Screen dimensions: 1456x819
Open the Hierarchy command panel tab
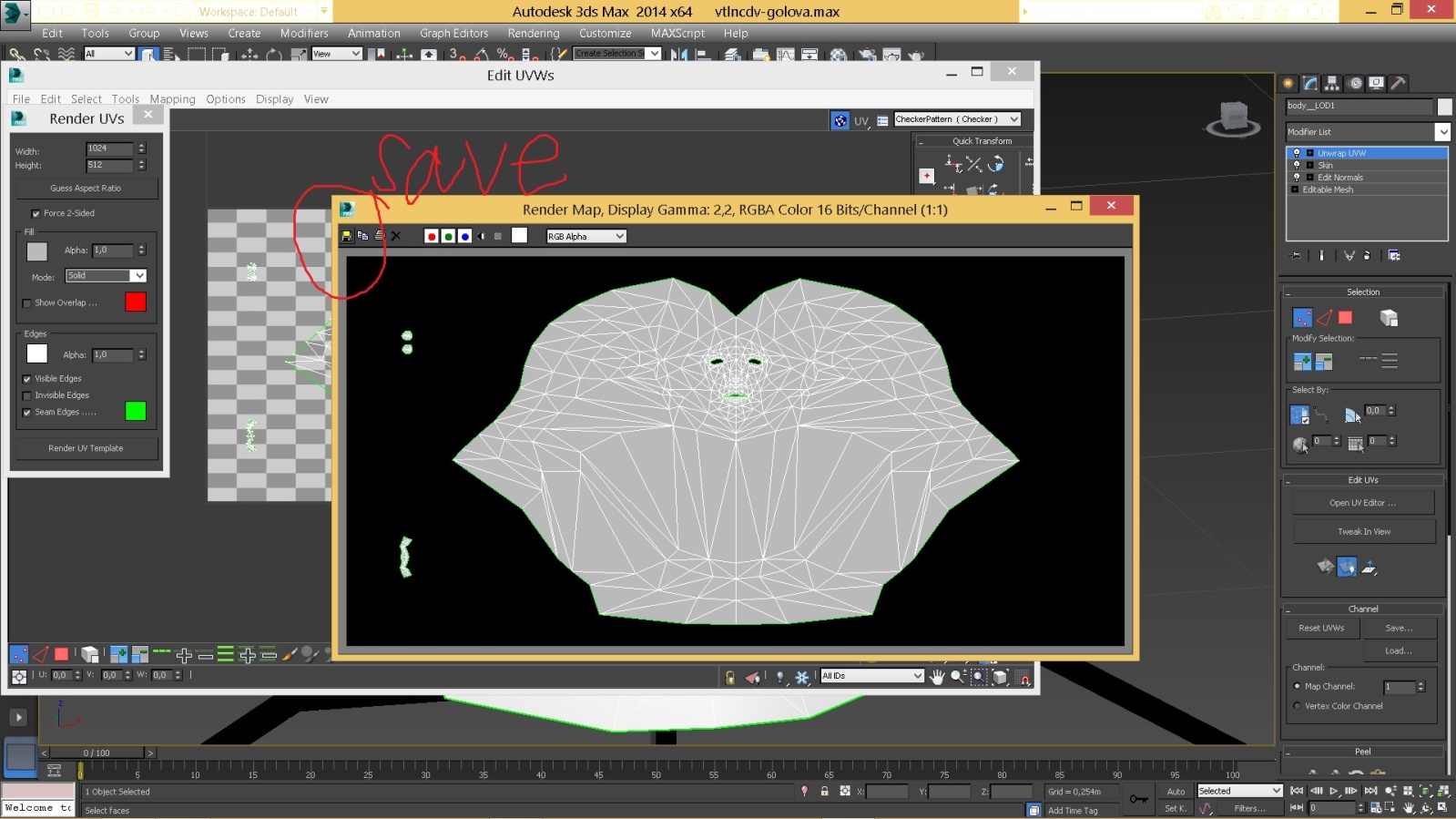1332,83
